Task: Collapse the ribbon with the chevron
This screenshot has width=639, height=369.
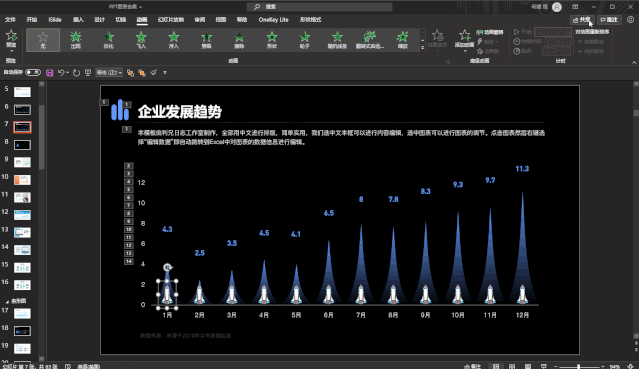Action: (x=634, y=62)
